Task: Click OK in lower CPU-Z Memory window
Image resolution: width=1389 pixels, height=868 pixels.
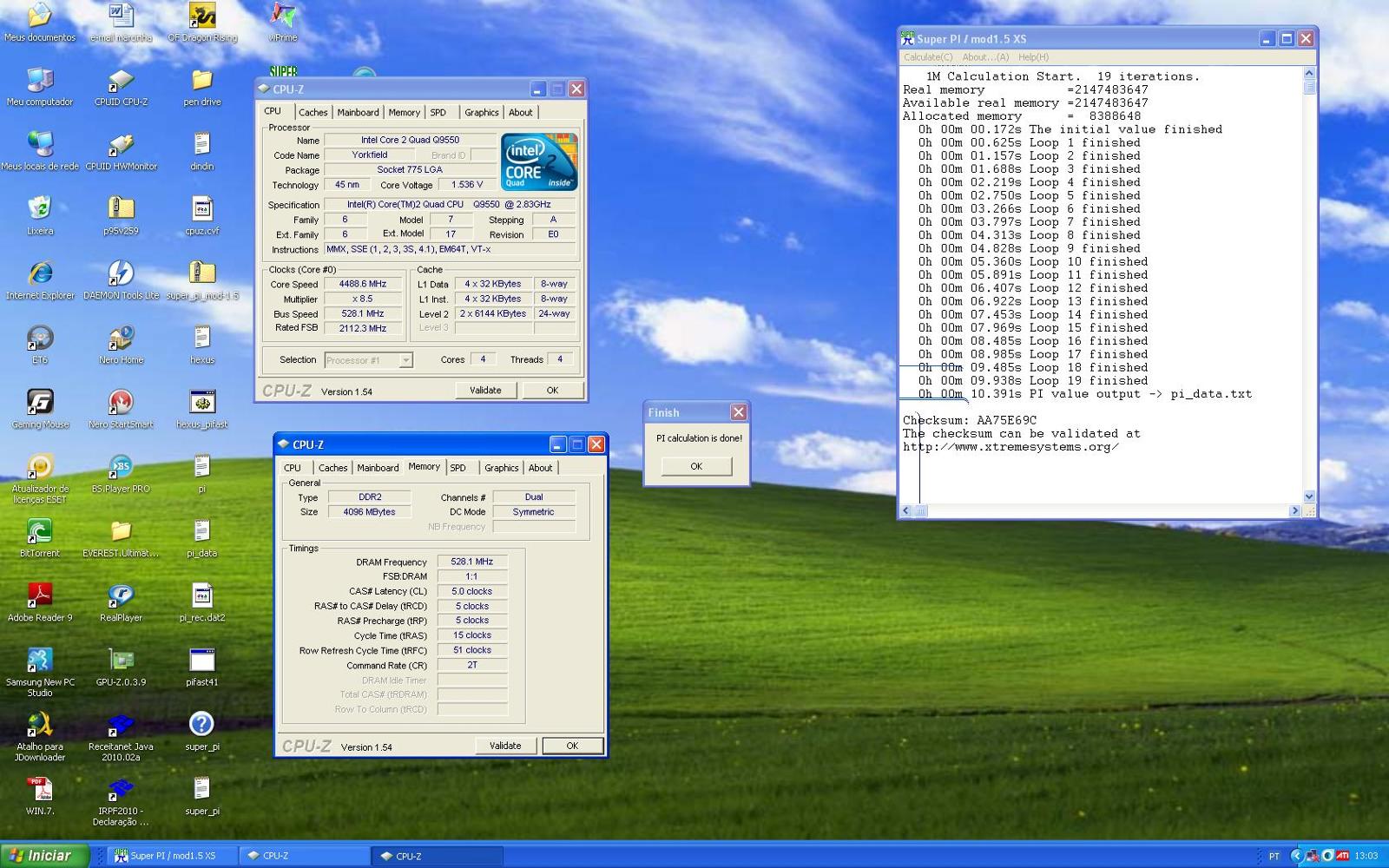Action: point(572,746)
